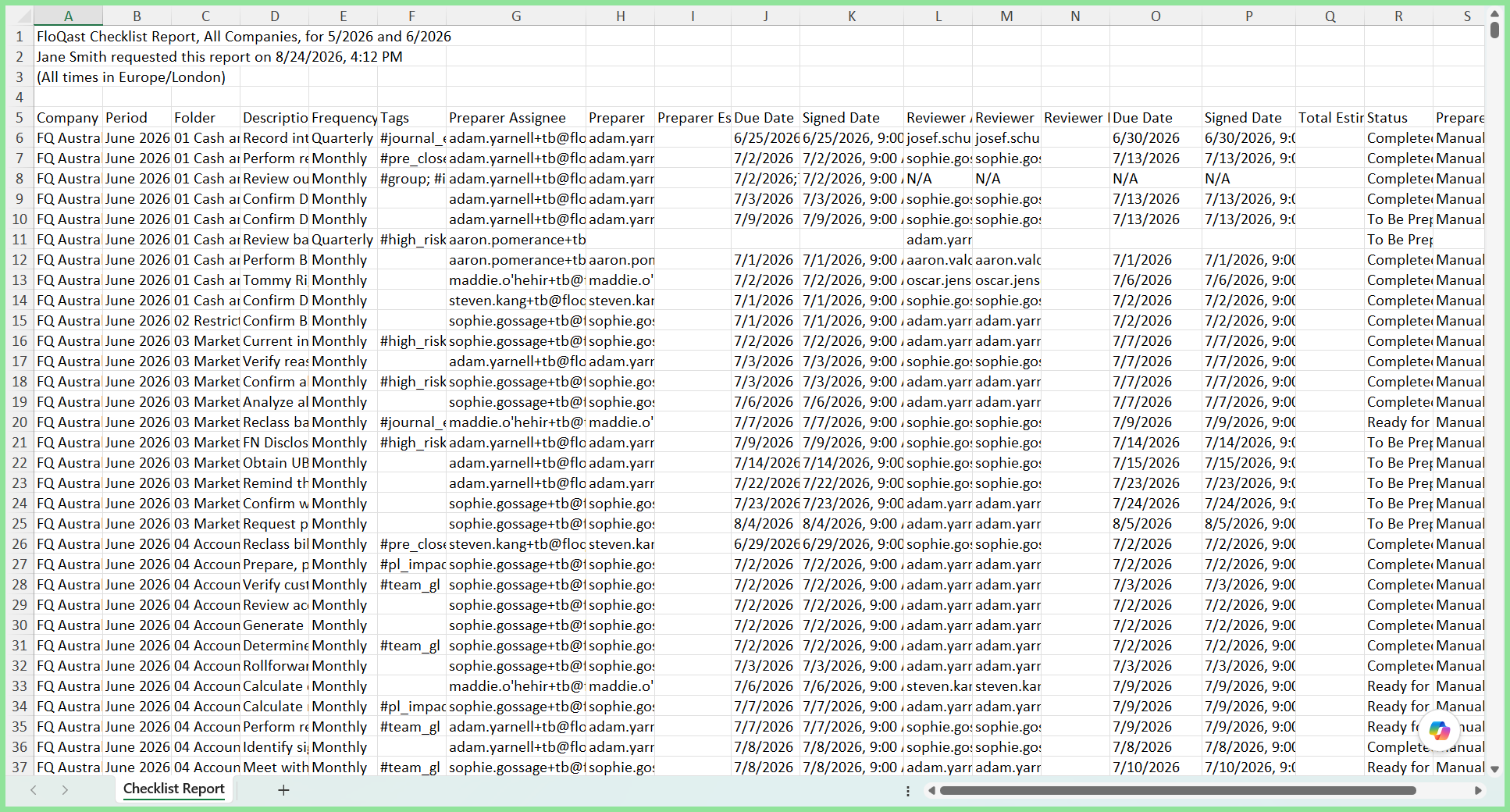
Task: Click 'Rollforwar' description in row 32
Action: click(274, 666)
